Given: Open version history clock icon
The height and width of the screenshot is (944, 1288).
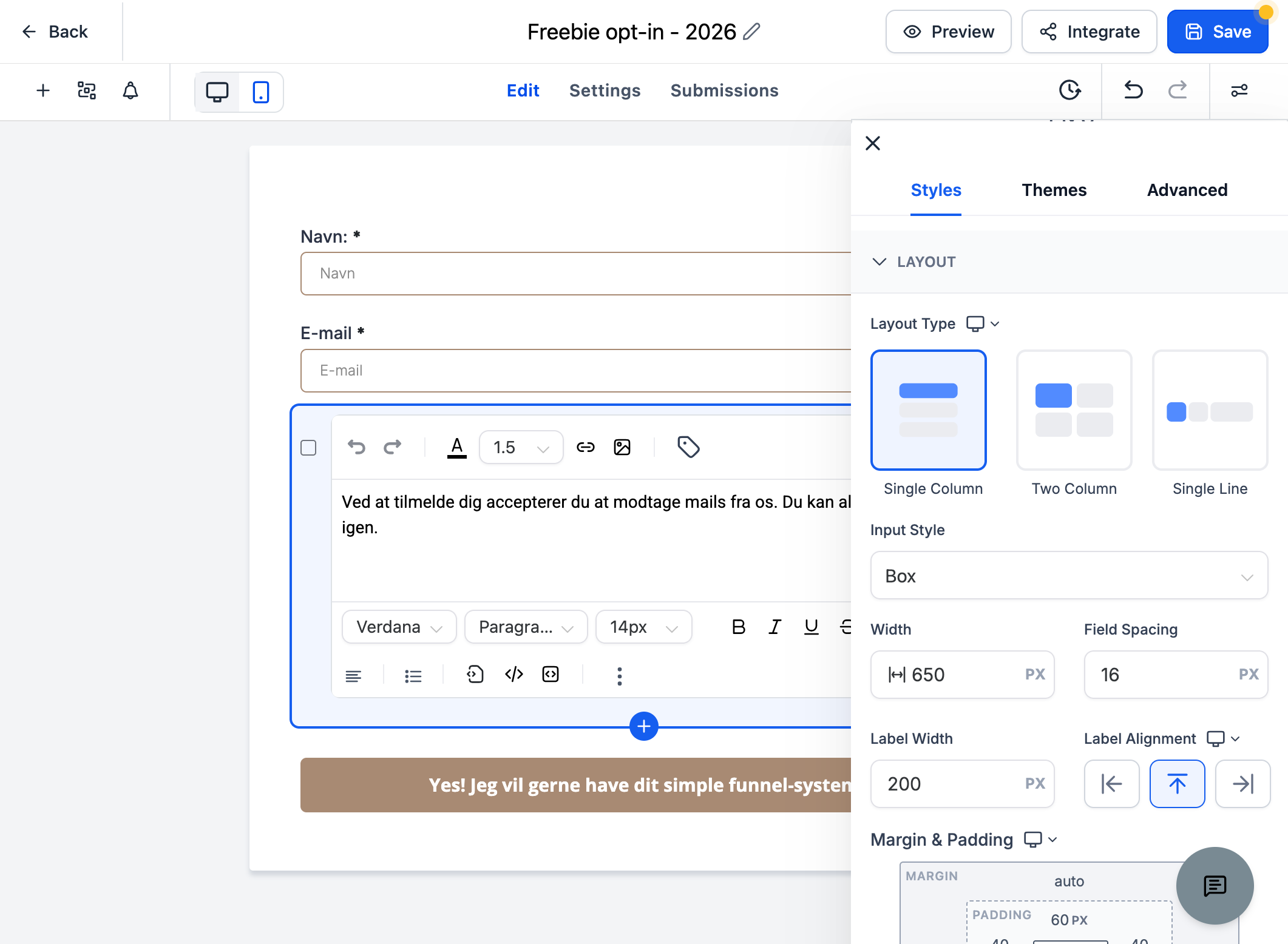Looking at the screenshot, I should (x=1069, y=90).
